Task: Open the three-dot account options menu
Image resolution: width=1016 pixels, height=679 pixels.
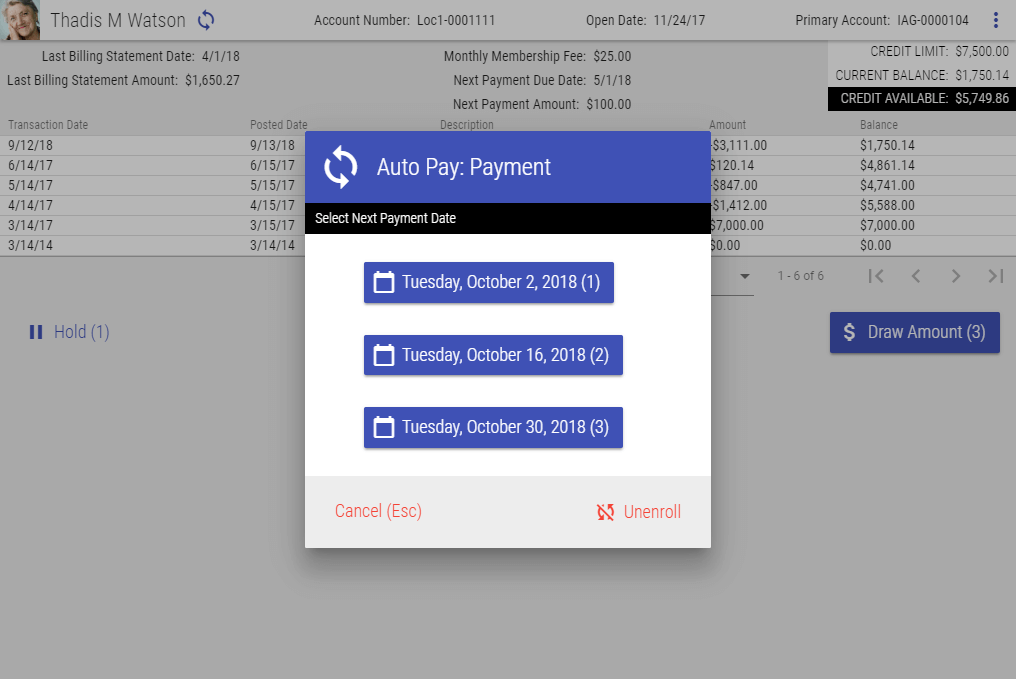Action: click(x=995, y=20)
